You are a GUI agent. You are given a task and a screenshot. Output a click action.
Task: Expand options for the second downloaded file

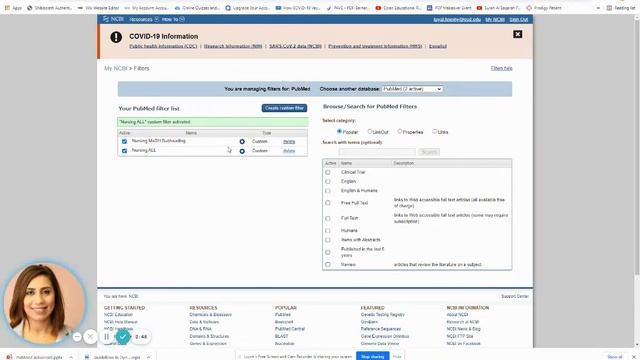(149, 357)
